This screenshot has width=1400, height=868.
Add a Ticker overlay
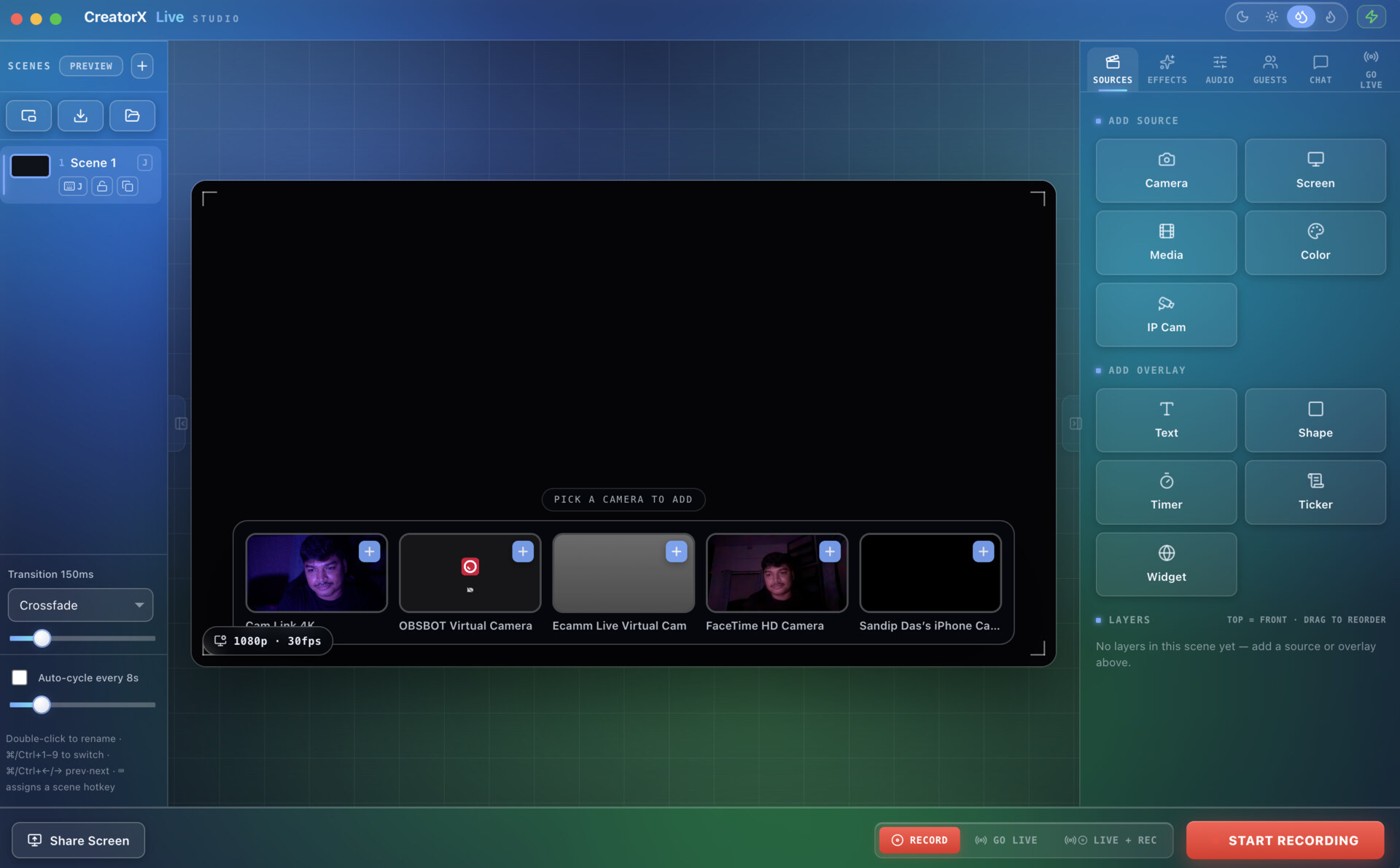[x=1315, y=492]
